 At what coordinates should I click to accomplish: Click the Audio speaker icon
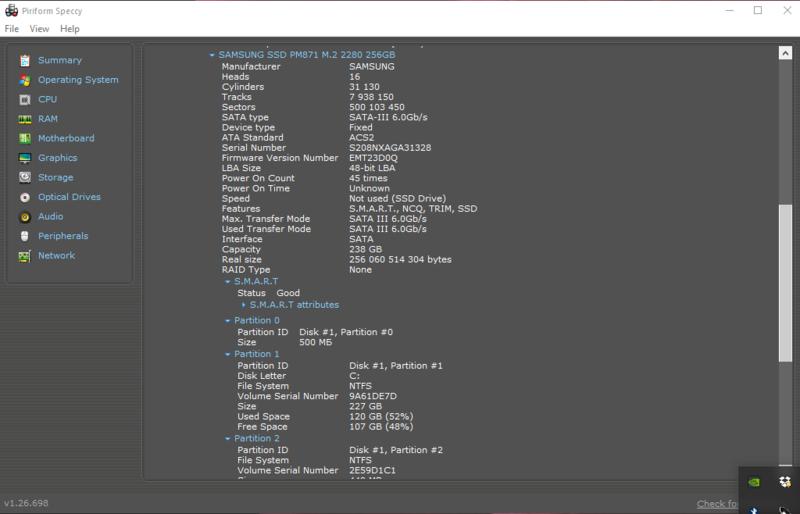pos(24,217)
